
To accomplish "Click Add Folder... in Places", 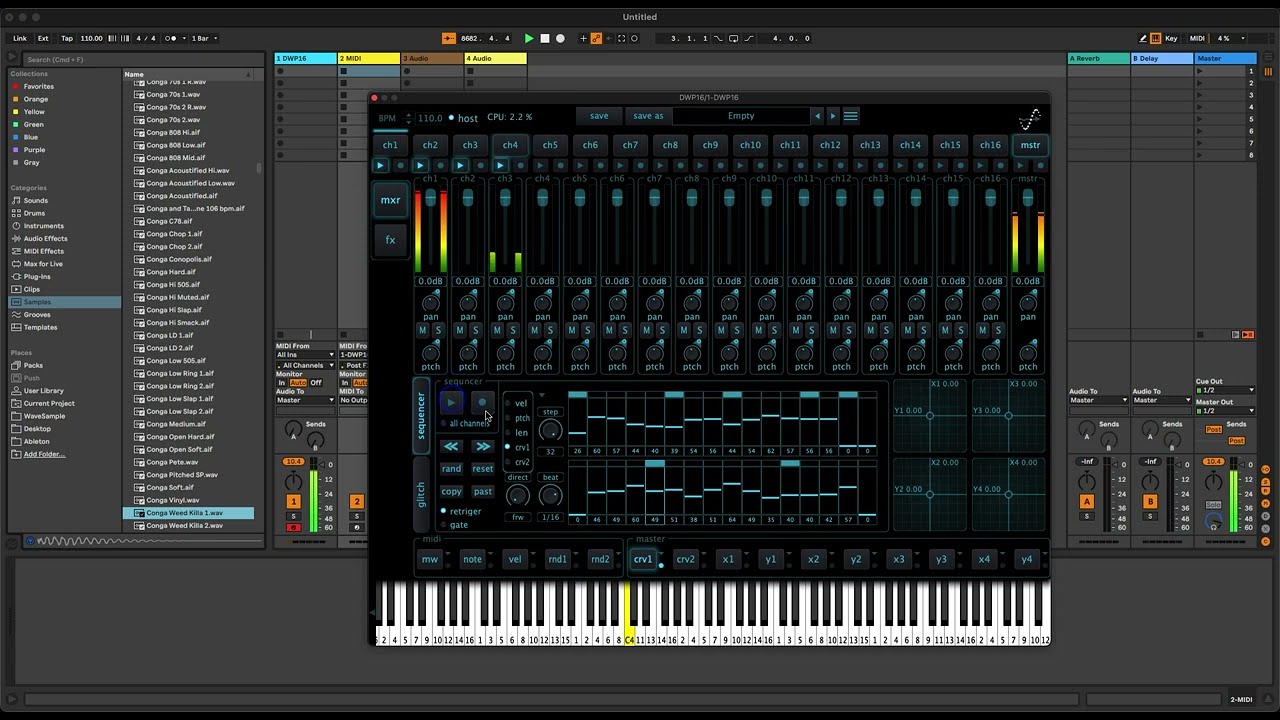I will click(44, 454).
